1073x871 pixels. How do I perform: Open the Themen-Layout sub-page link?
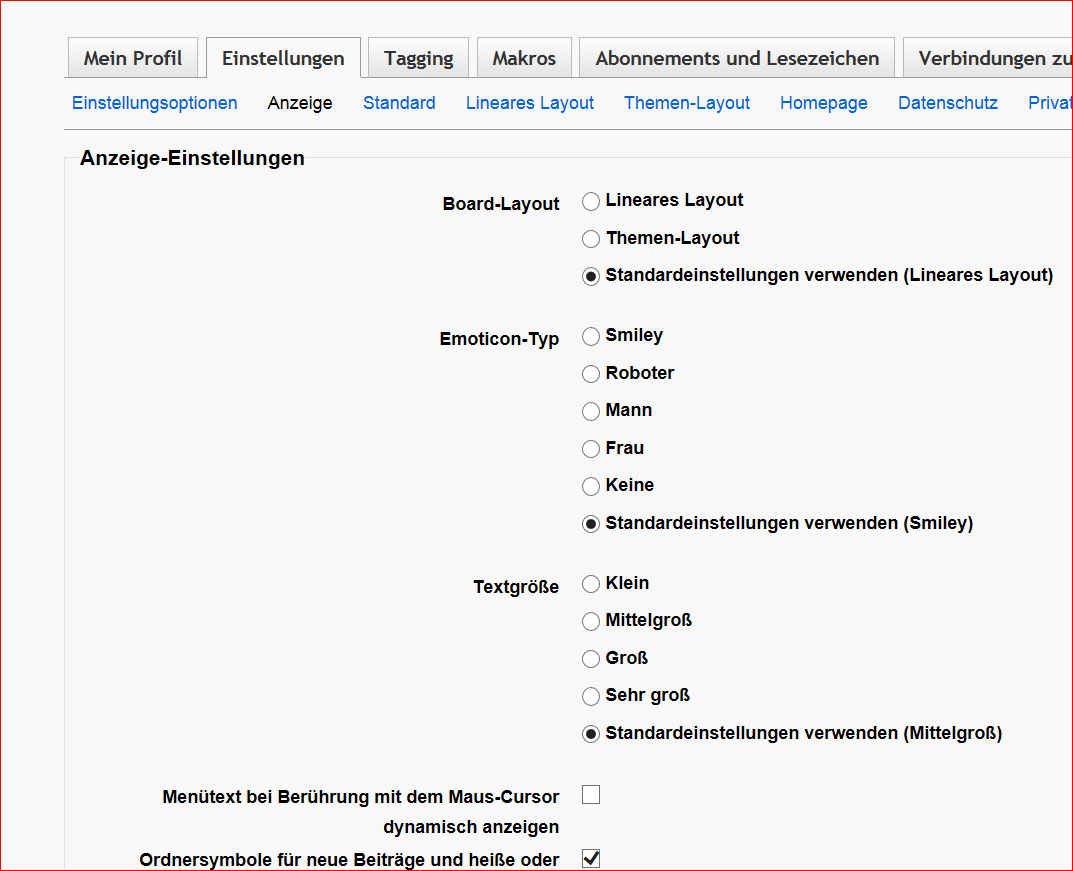click(x=687, y=103)
